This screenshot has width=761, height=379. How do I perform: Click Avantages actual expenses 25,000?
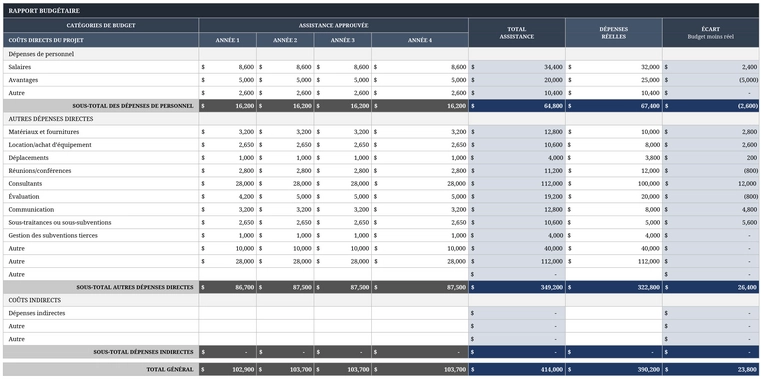(614, 80)
